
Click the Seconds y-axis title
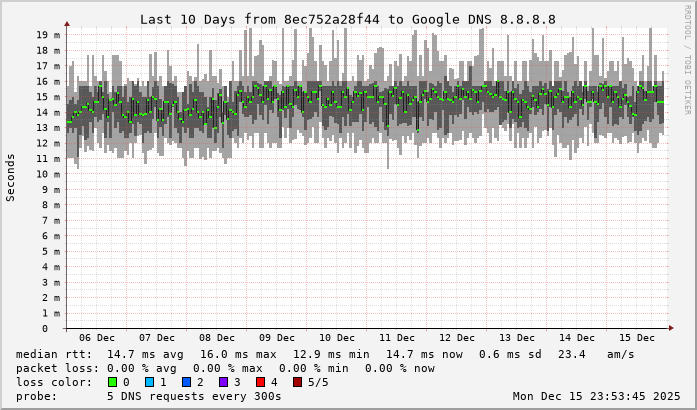[x=11, y=177]
